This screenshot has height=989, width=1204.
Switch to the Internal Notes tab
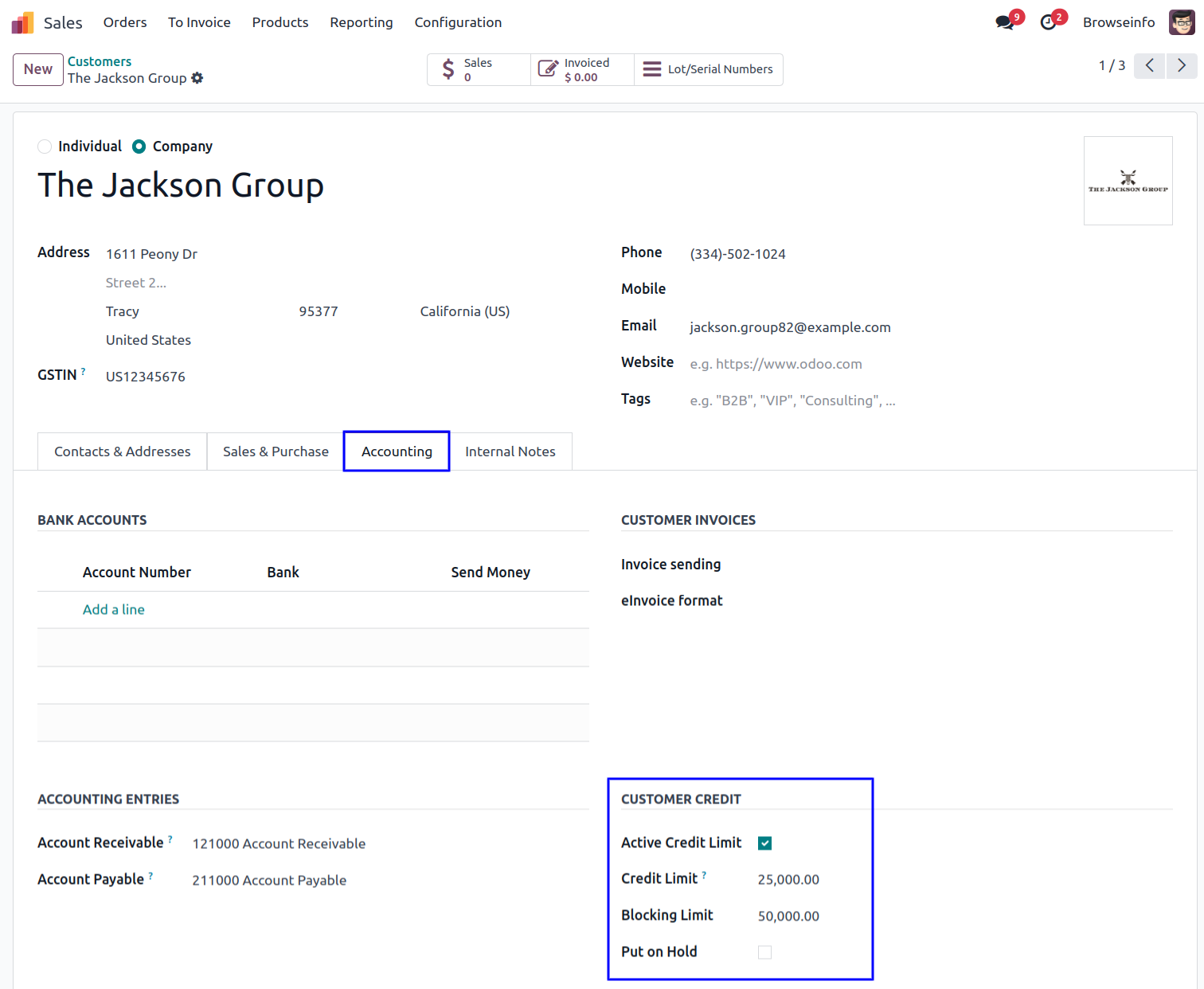click(510, 451)
